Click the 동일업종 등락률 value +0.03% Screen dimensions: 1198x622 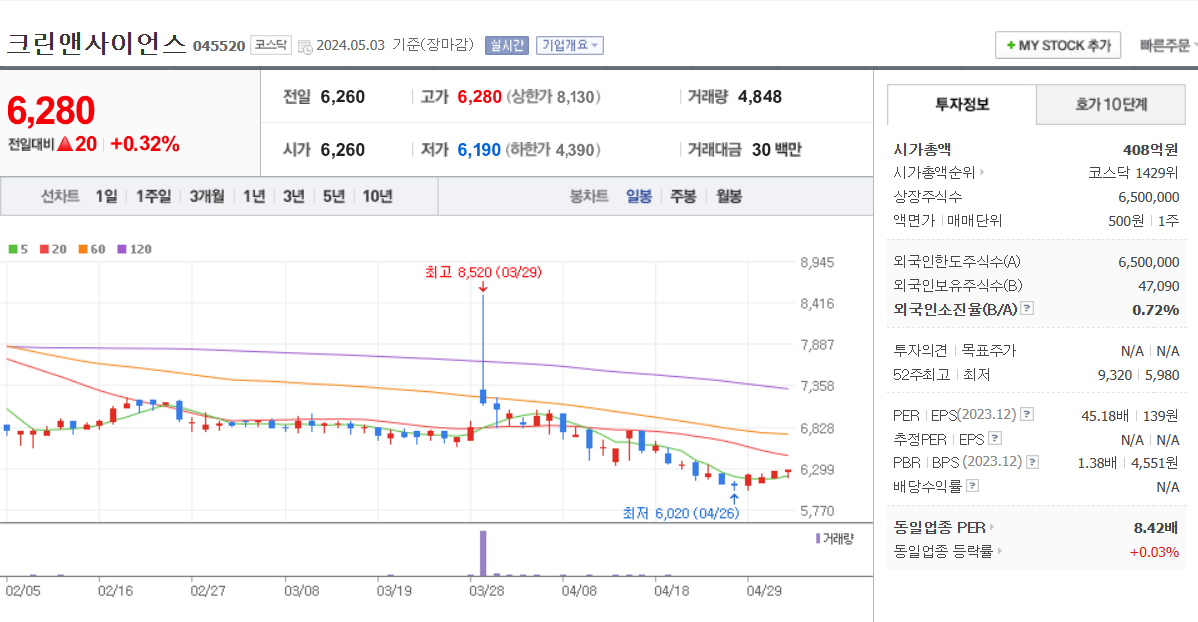1154,552
